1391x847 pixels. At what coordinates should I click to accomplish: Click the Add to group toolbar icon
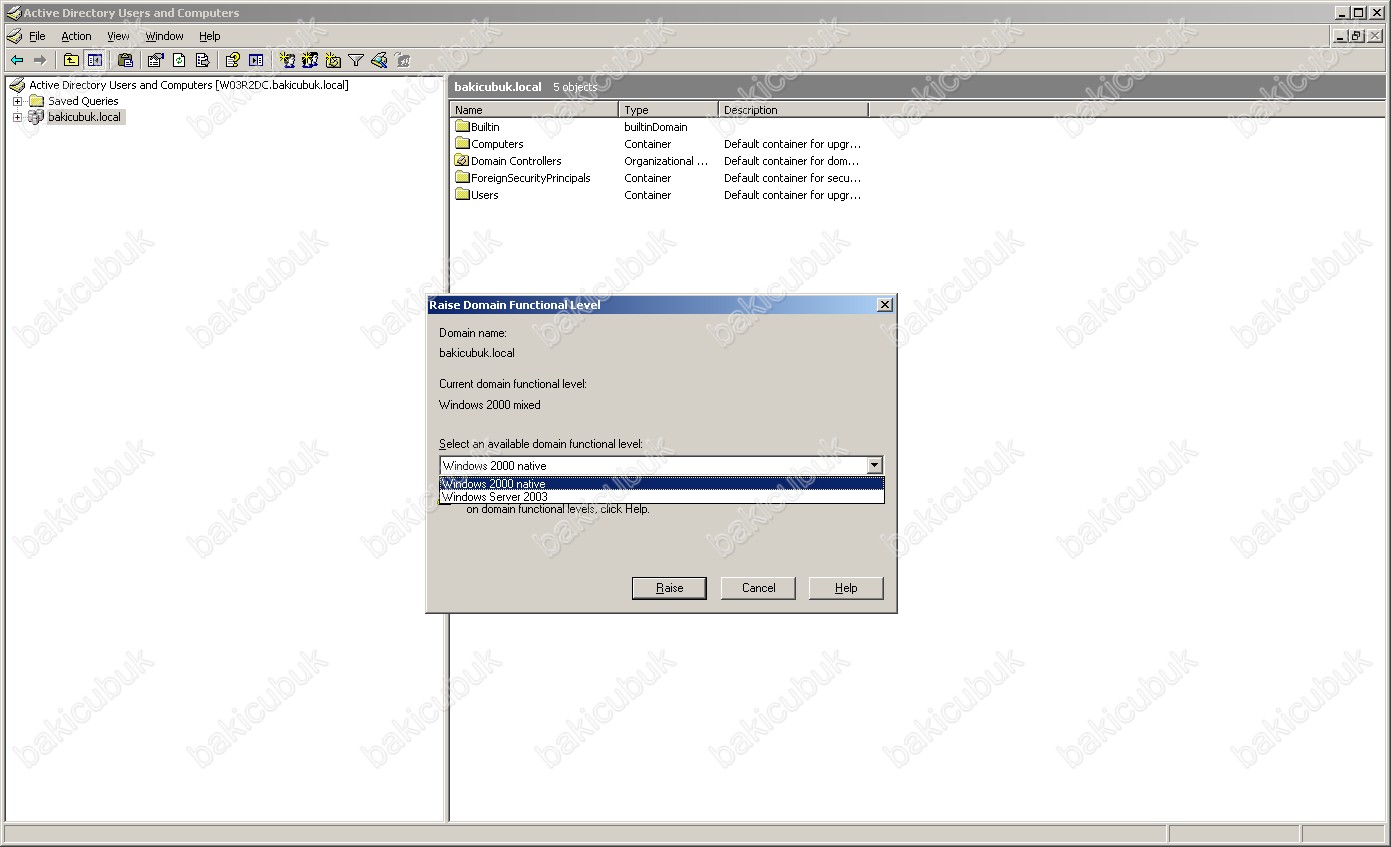pyautogui.click(x=402, y=60)
